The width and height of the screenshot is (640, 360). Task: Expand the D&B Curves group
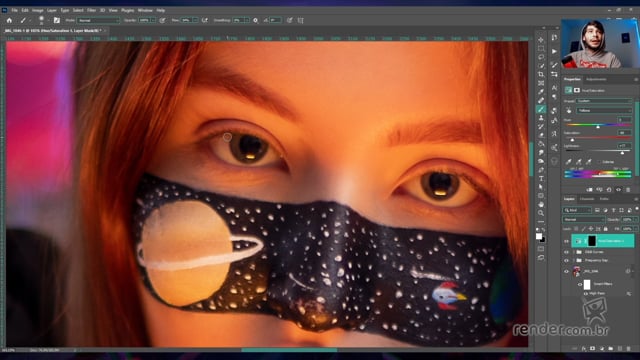(x=573, y=252)
